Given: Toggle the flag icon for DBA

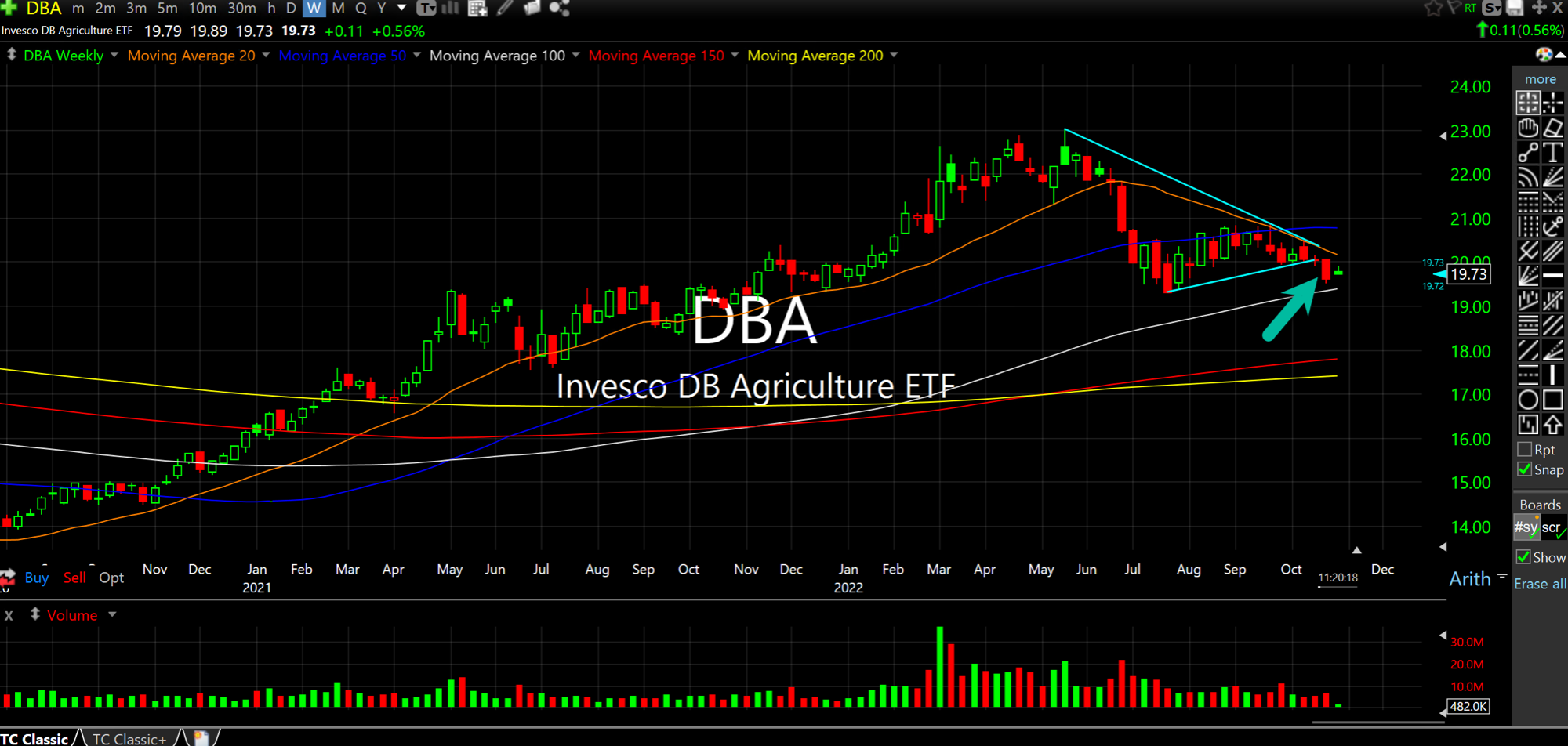Looking at the screenshot, I should (1454, 8).
